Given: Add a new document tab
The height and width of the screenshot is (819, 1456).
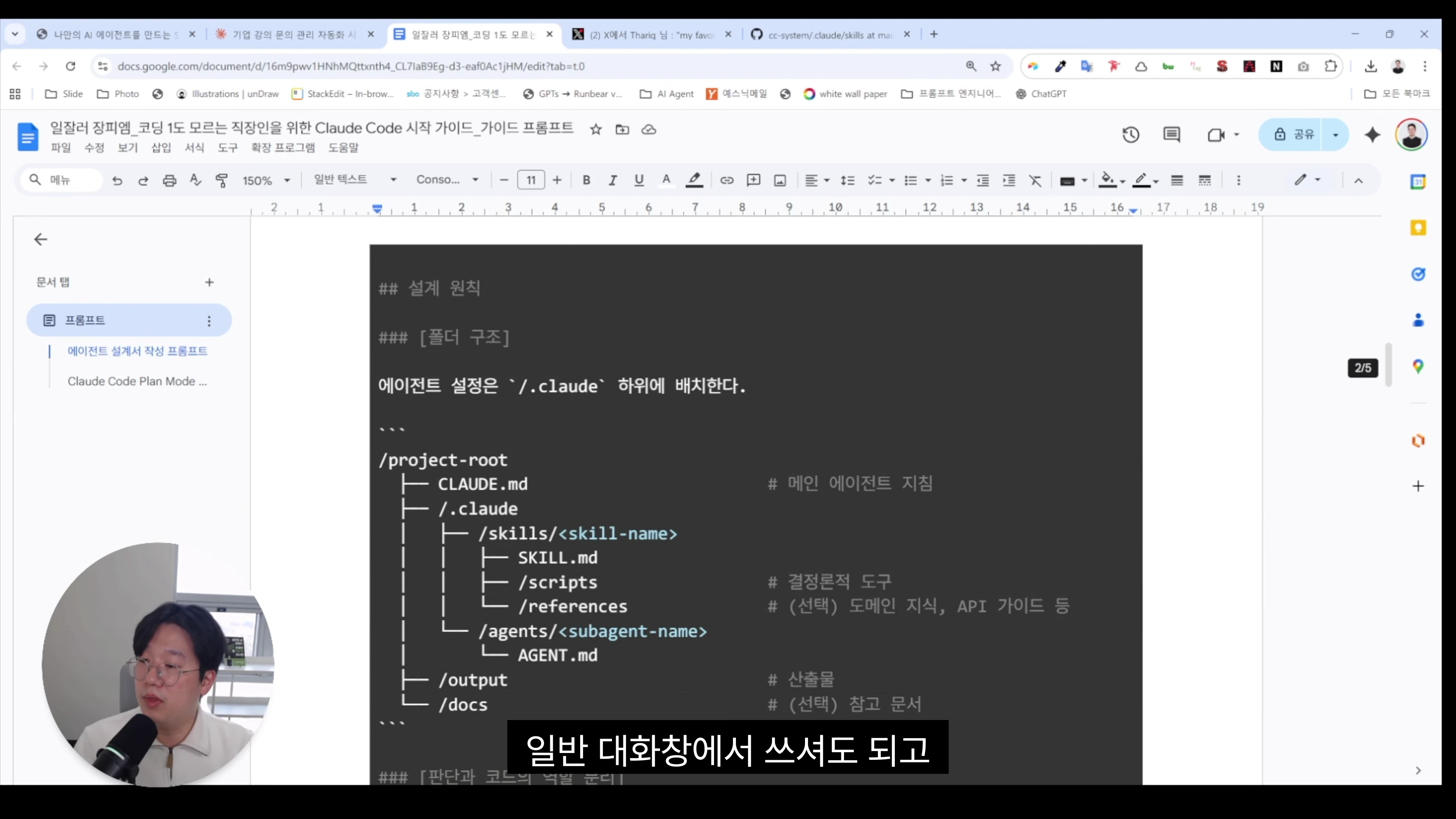Looking at the screenshot, I should click(209, 282).
